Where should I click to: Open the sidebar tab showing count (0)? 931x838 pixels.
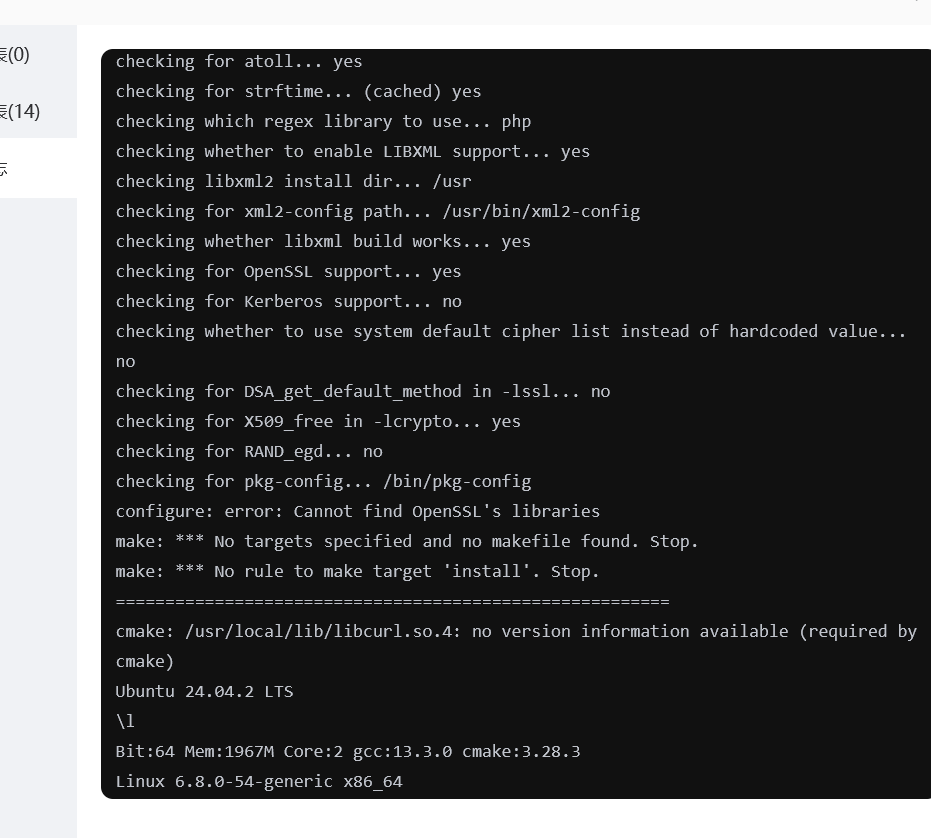click(20, 55)
